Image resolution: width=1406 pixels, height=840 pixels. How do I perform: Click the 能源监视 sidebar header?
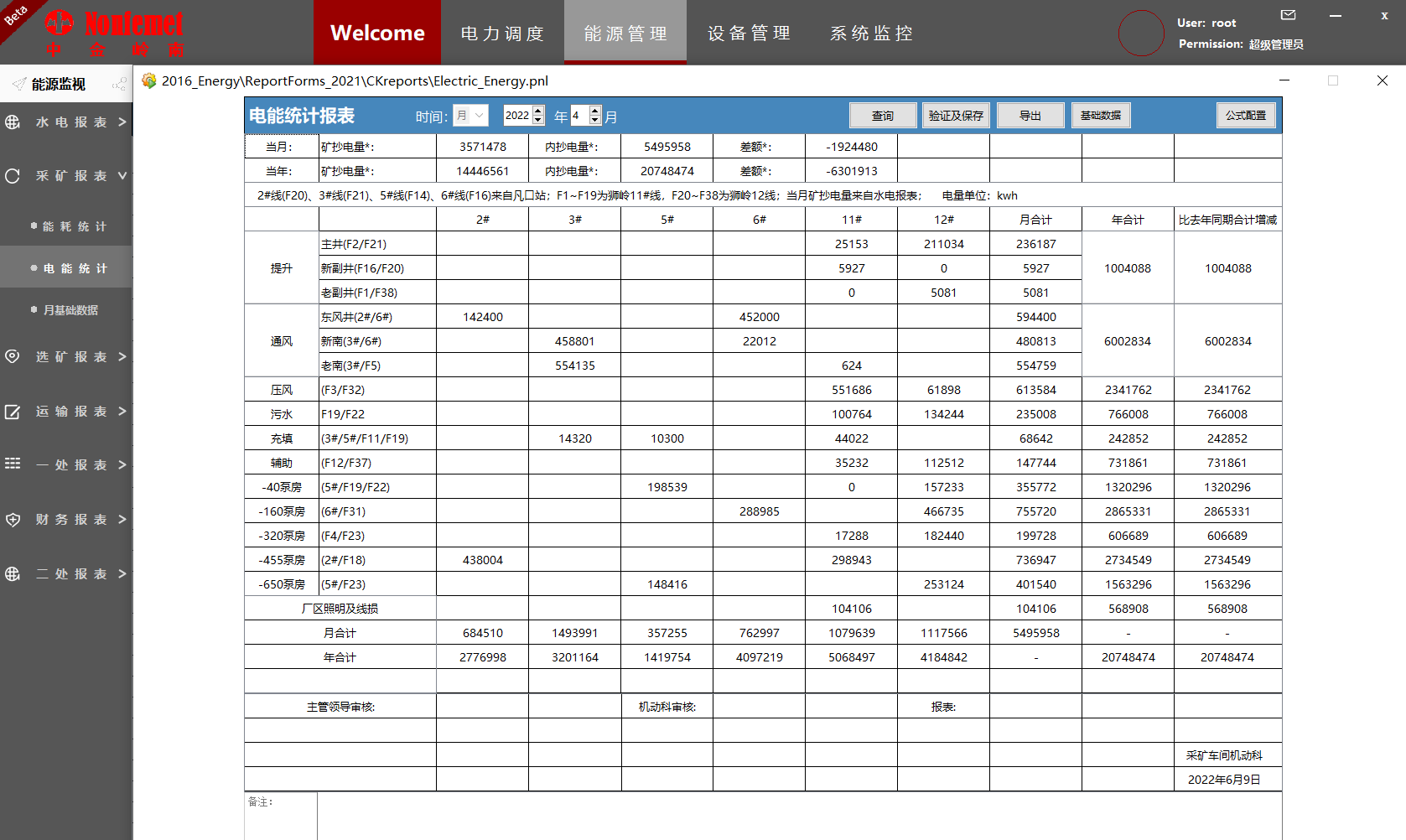pos(66,84)
